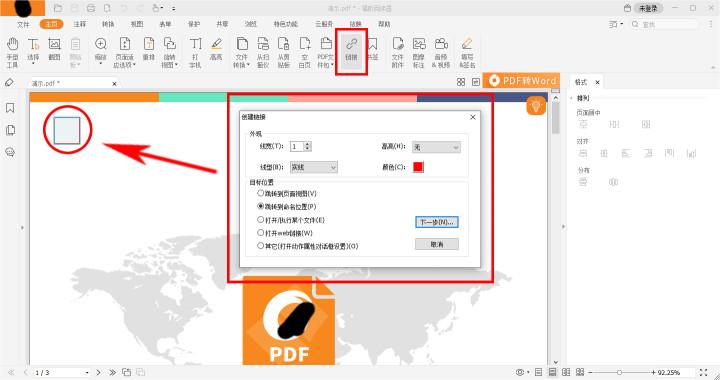Open the File Convert dropdown (文件转换)
Screen dimensions: 720x380
pos(242,52)
